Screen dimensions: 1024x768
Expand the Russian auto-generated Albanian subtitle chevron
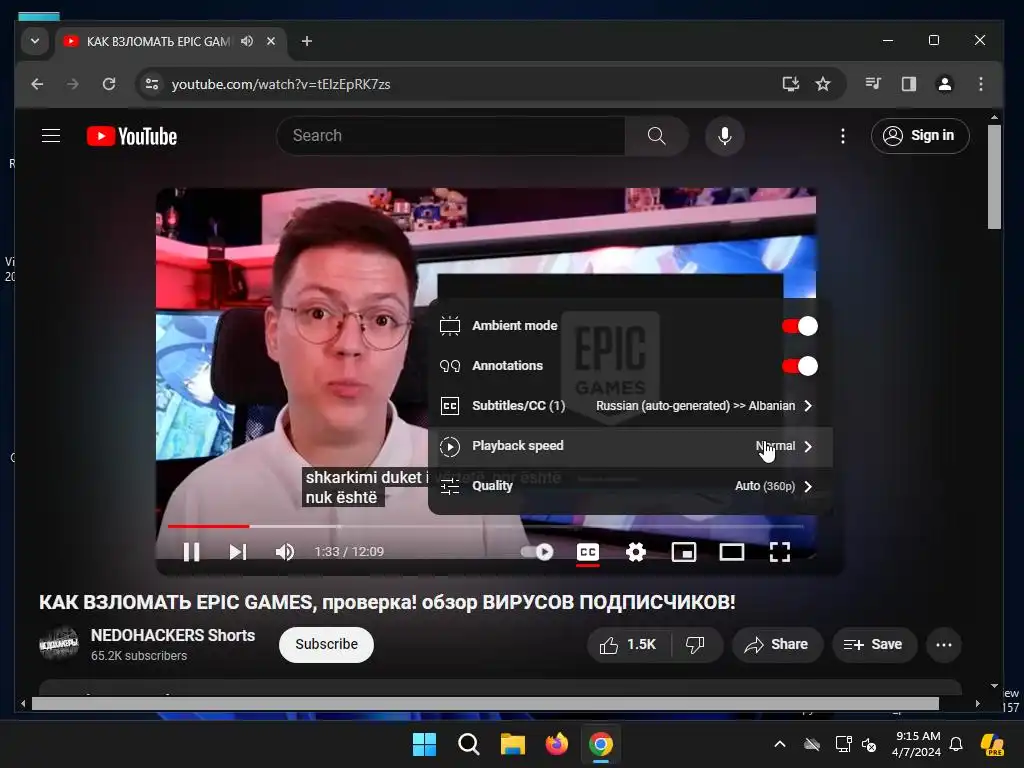click(808, 406)
